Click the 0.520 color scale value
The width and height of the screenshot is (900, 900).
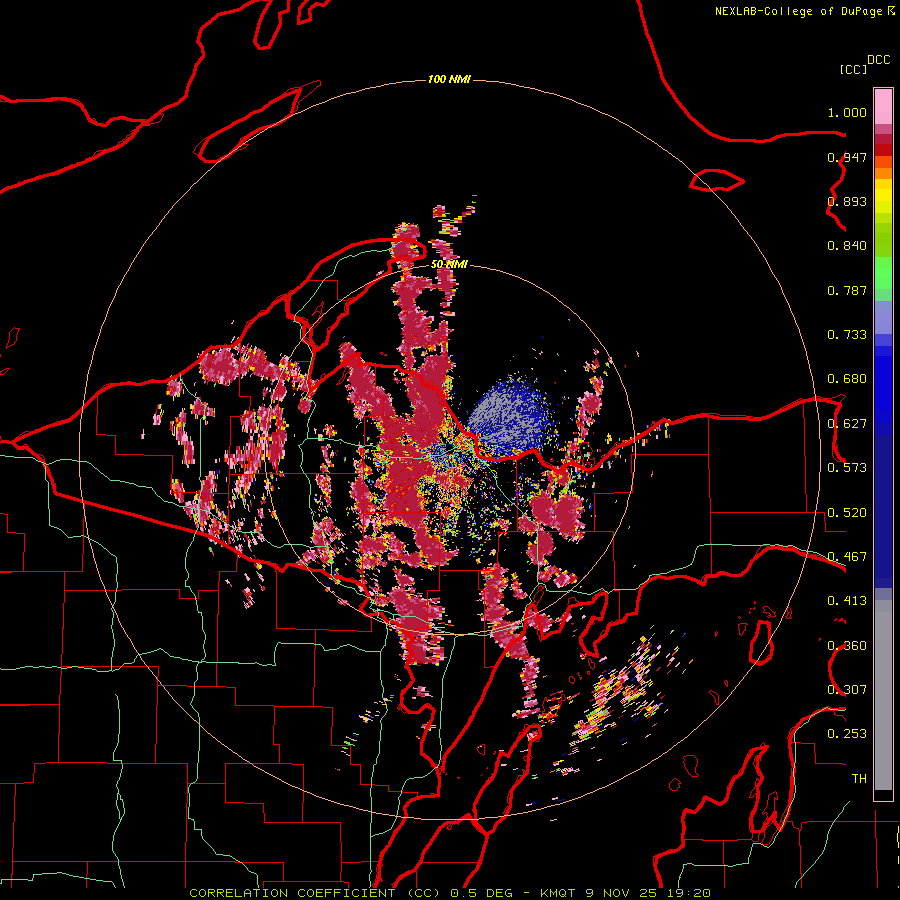tap(847, 513)
